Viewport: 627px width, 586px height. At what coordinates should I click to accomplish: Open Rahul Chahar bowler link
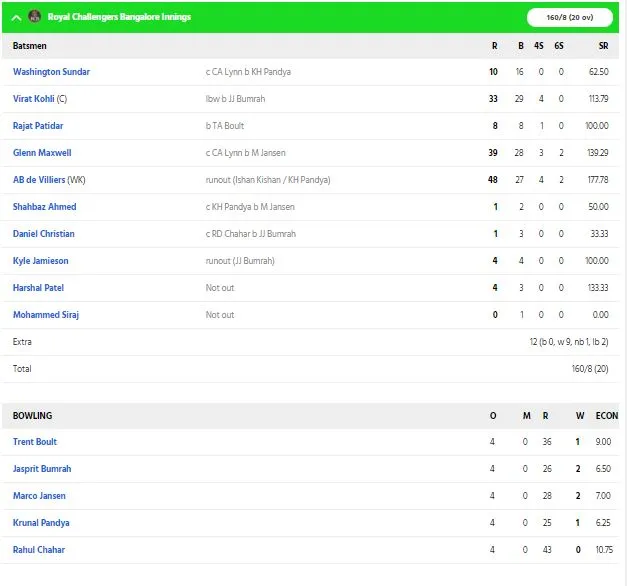[x=39, y=550]
